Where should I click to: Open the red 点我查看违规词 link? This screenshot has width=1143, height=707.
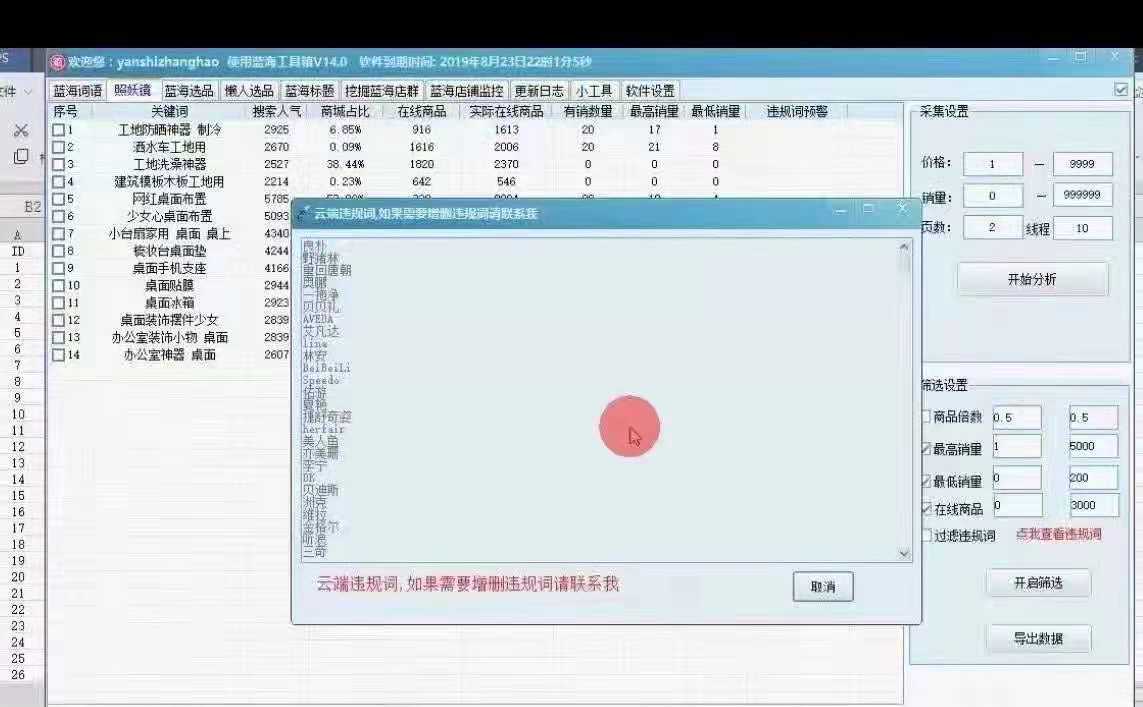[x=1058, y=535]
